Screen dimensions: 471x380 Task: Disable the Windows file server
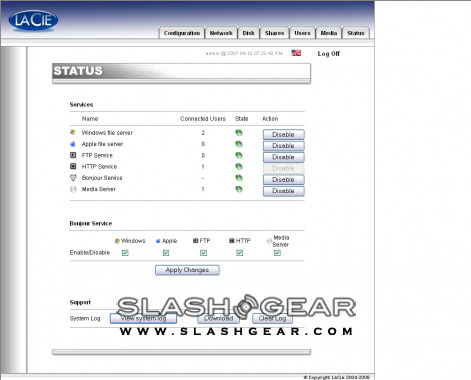point(283,134)
